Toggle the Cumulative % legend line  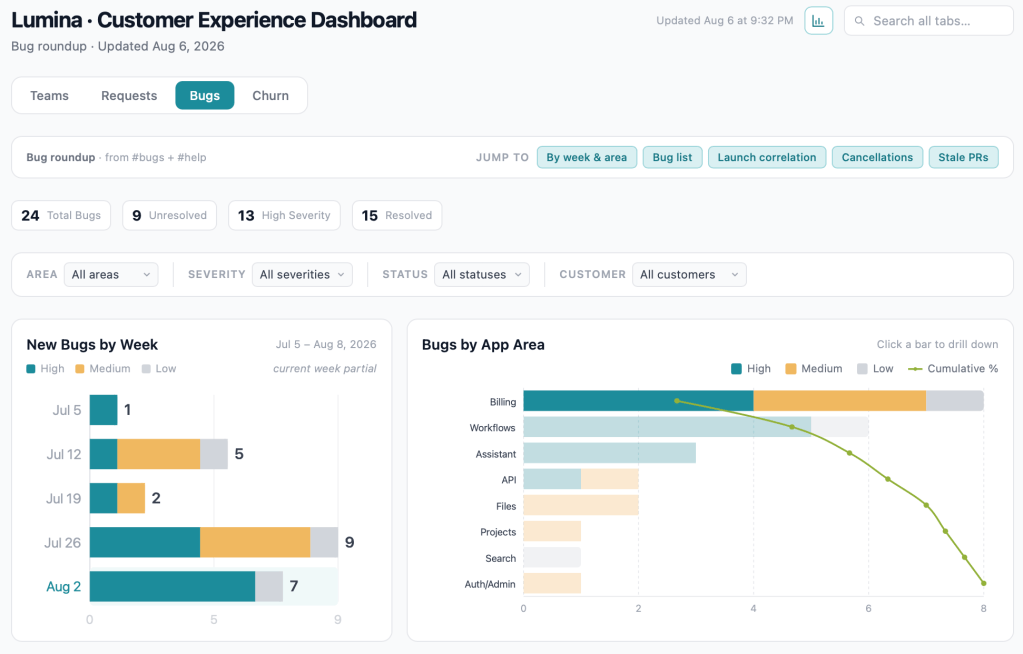953,369
